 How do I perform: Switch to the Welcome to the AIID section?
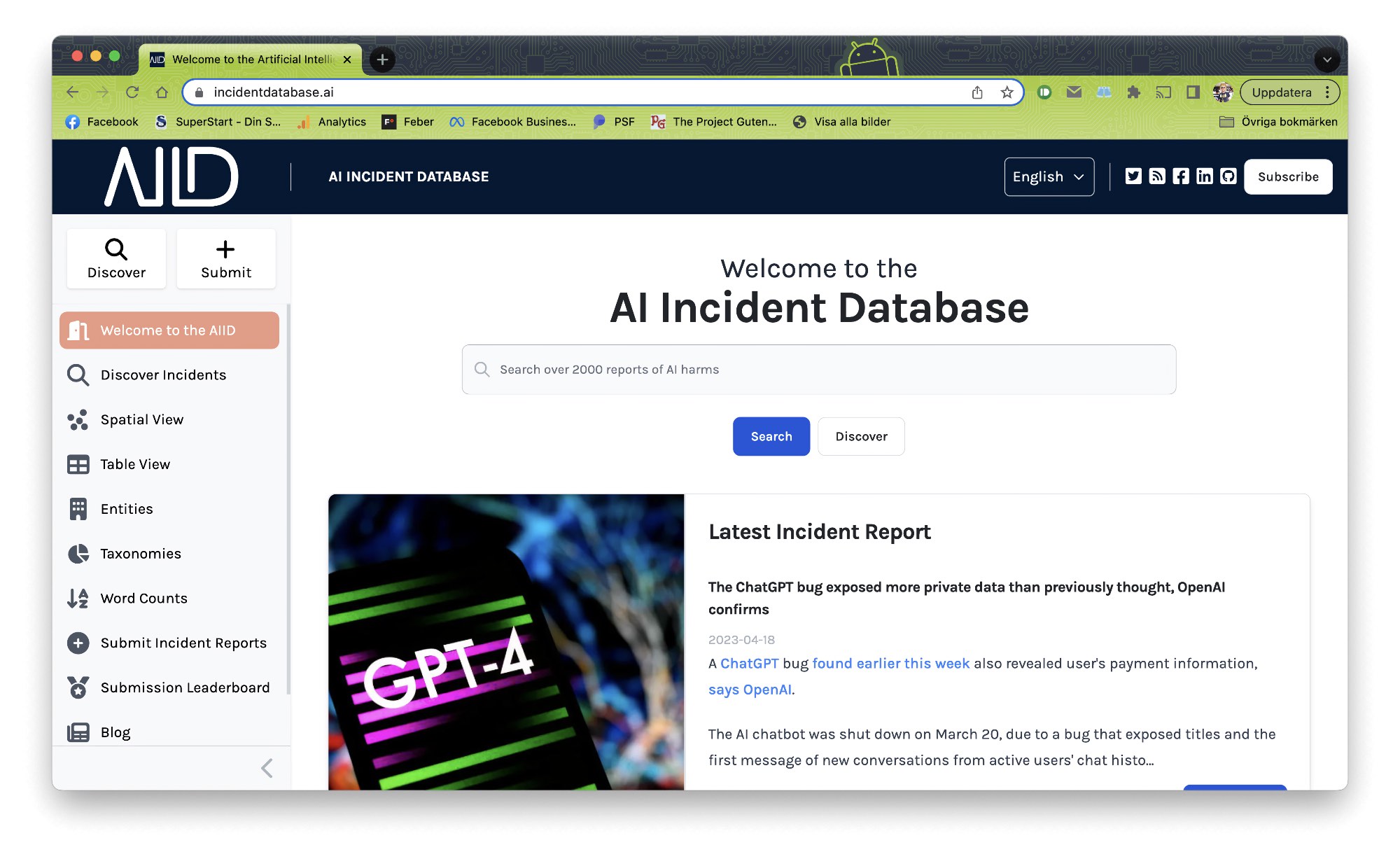point(169,330)
